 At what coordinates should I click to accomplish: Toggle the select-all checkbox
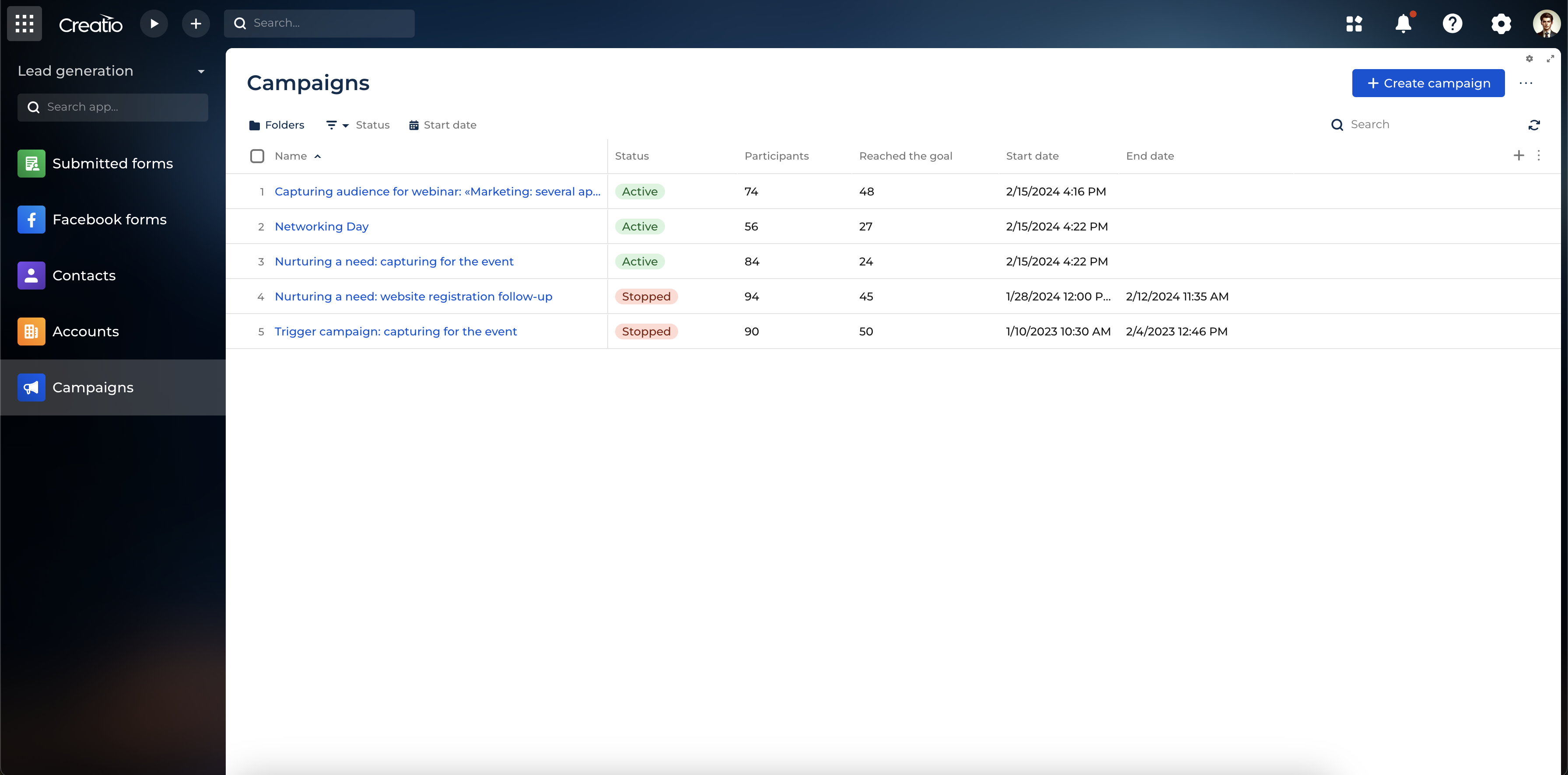click(257, 156)
